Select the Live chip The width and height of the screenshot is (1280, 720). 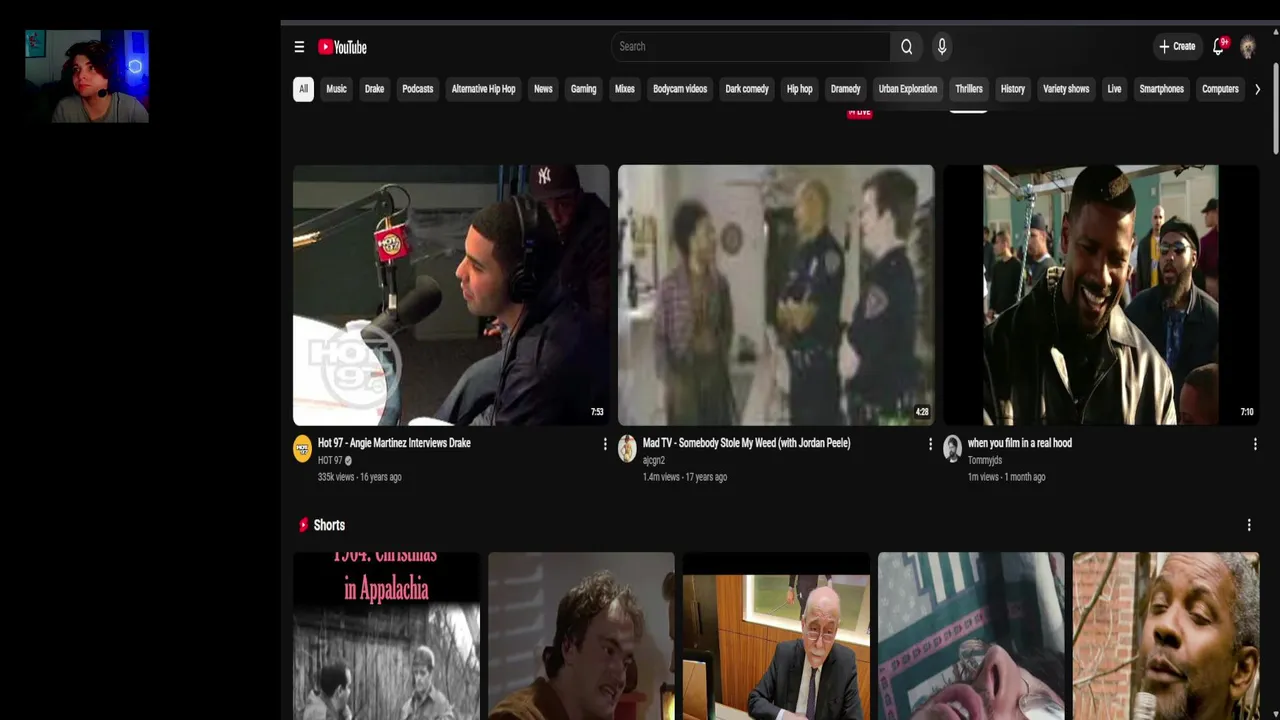(1114, 89)
